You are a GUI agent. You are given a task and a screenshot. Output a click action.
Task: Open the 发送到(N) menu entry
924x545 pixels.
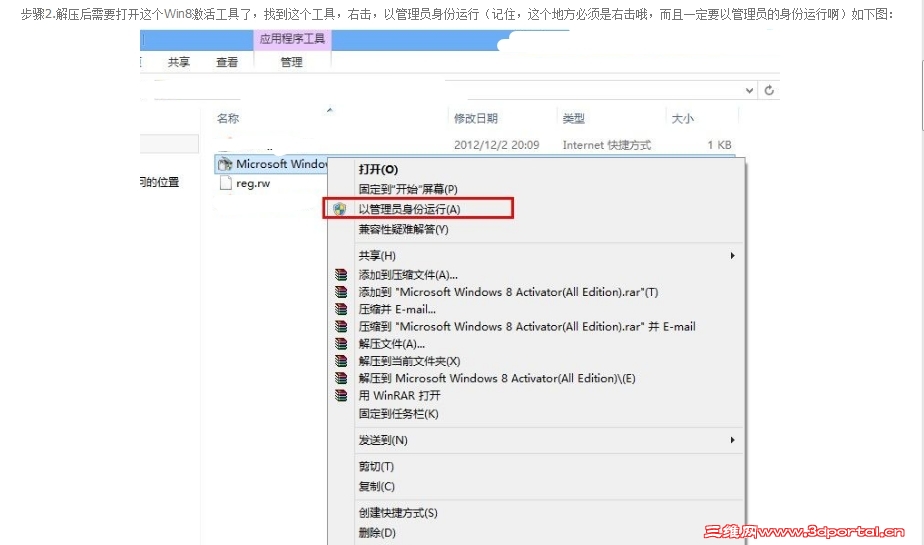point(383,440)
